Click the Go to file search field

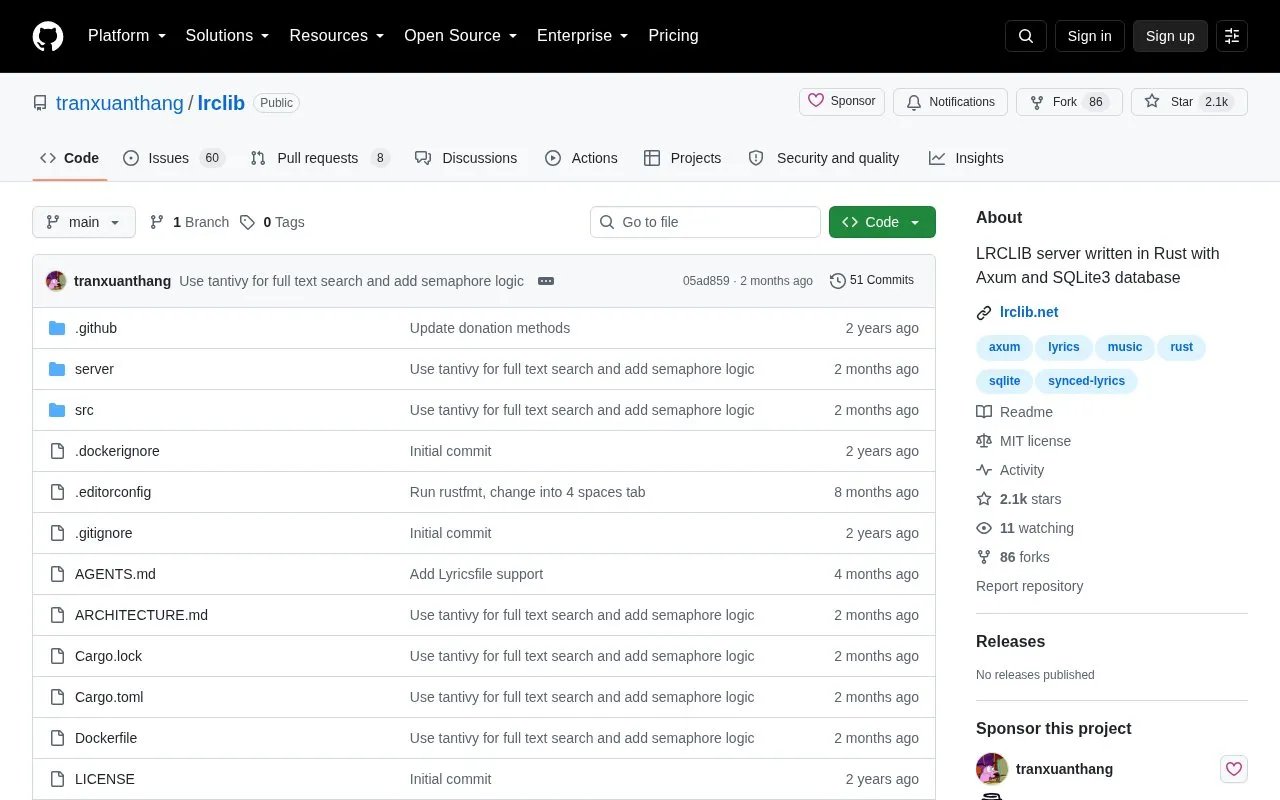click(x=705, y=222)
